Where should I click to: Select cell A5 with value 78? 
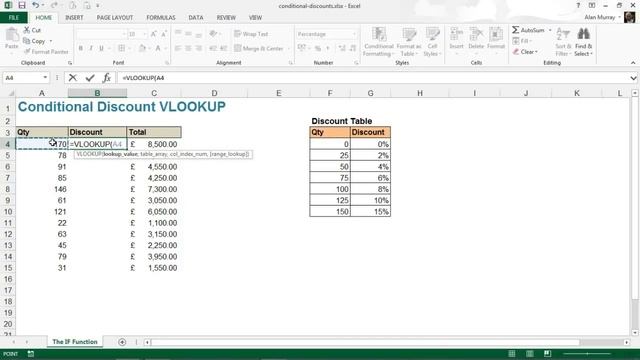(42, 156)
